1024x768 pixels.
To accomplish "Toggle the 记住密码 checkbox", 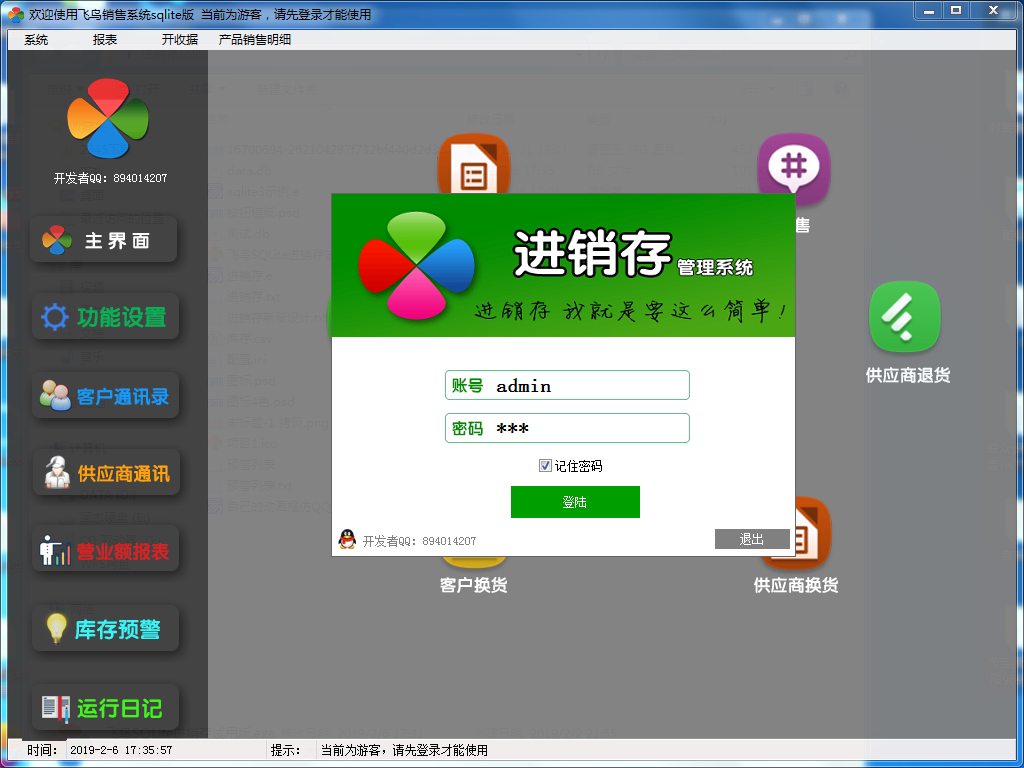I will pyautogui.click(x=545, y=466).
